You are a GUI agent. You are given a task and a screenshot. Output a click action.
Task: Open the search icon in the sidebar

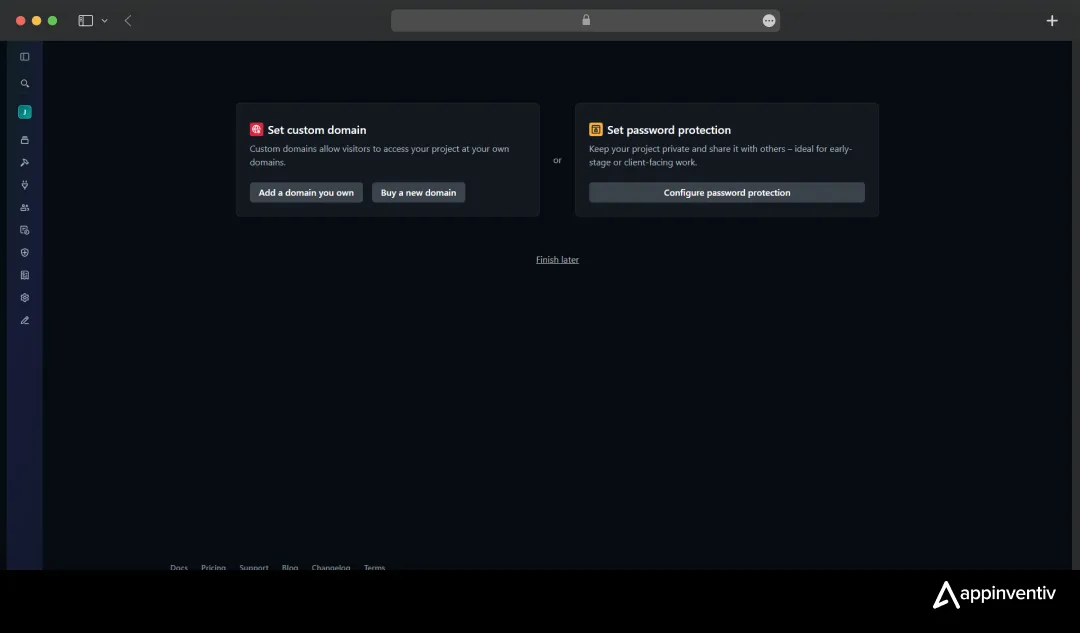(x=24, y=83)
